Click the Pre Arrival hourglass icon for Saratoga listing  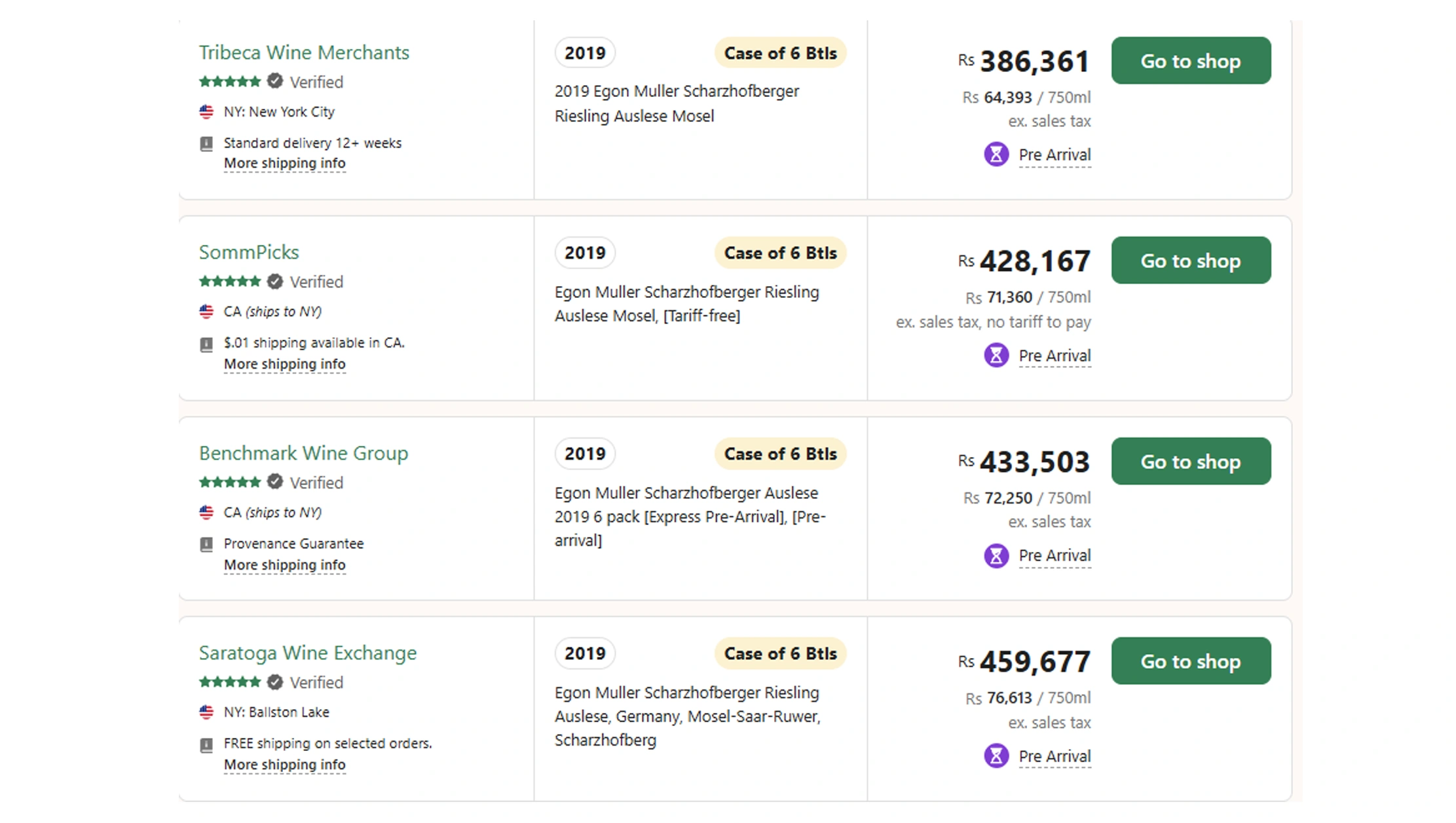coord(996,756)
